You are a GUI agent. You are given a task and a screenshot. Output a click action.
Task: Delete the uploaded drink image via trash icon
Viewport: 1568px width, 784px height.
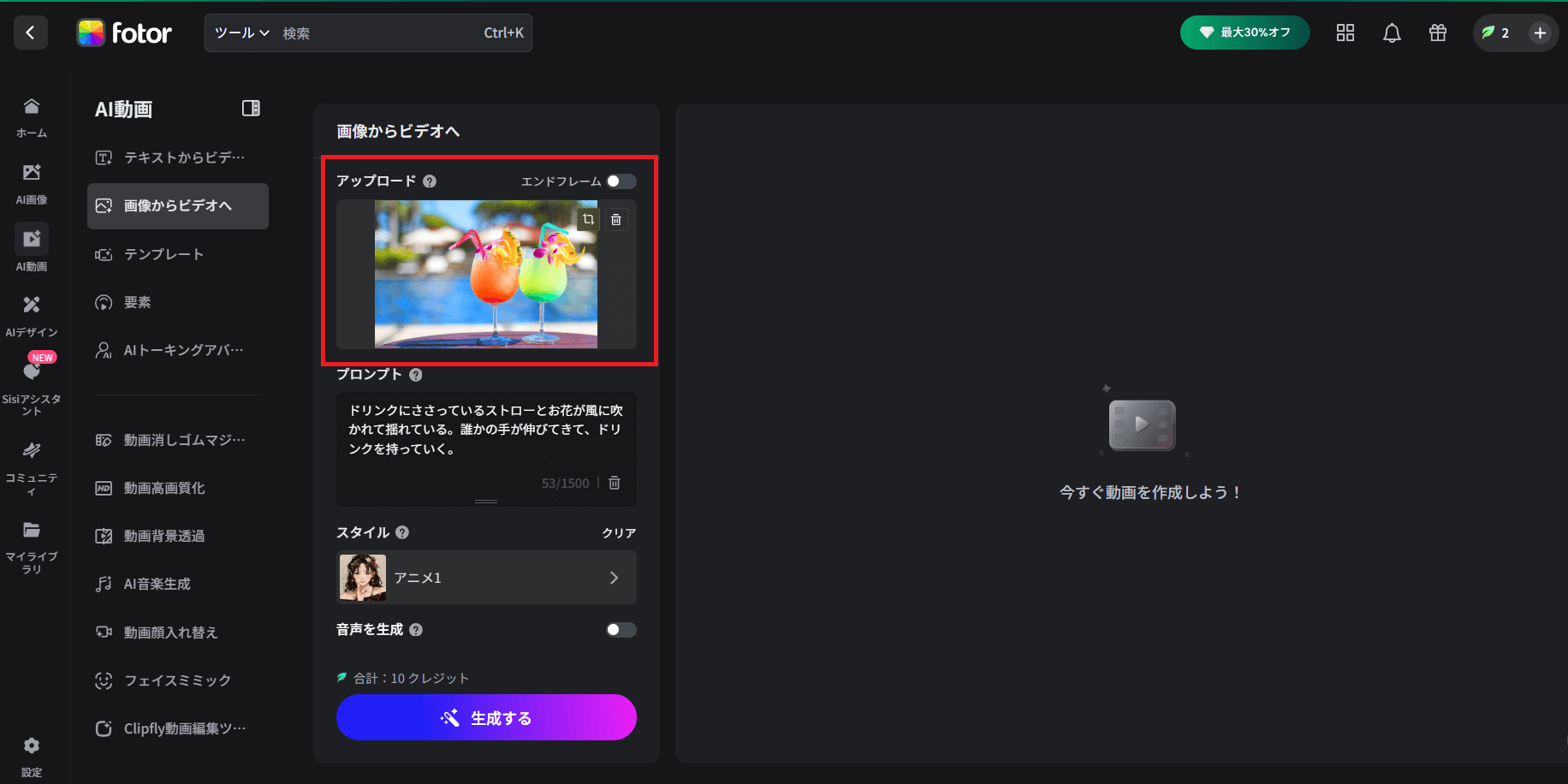(x=615, y=219)
